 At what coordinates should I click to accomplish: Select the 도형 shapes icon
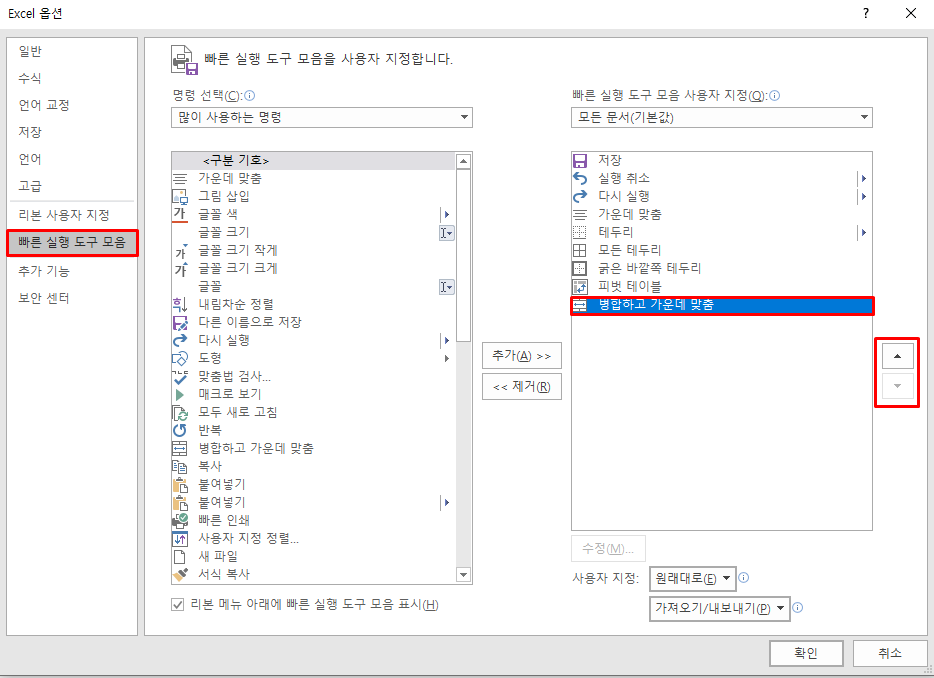(x=180, y=358)
